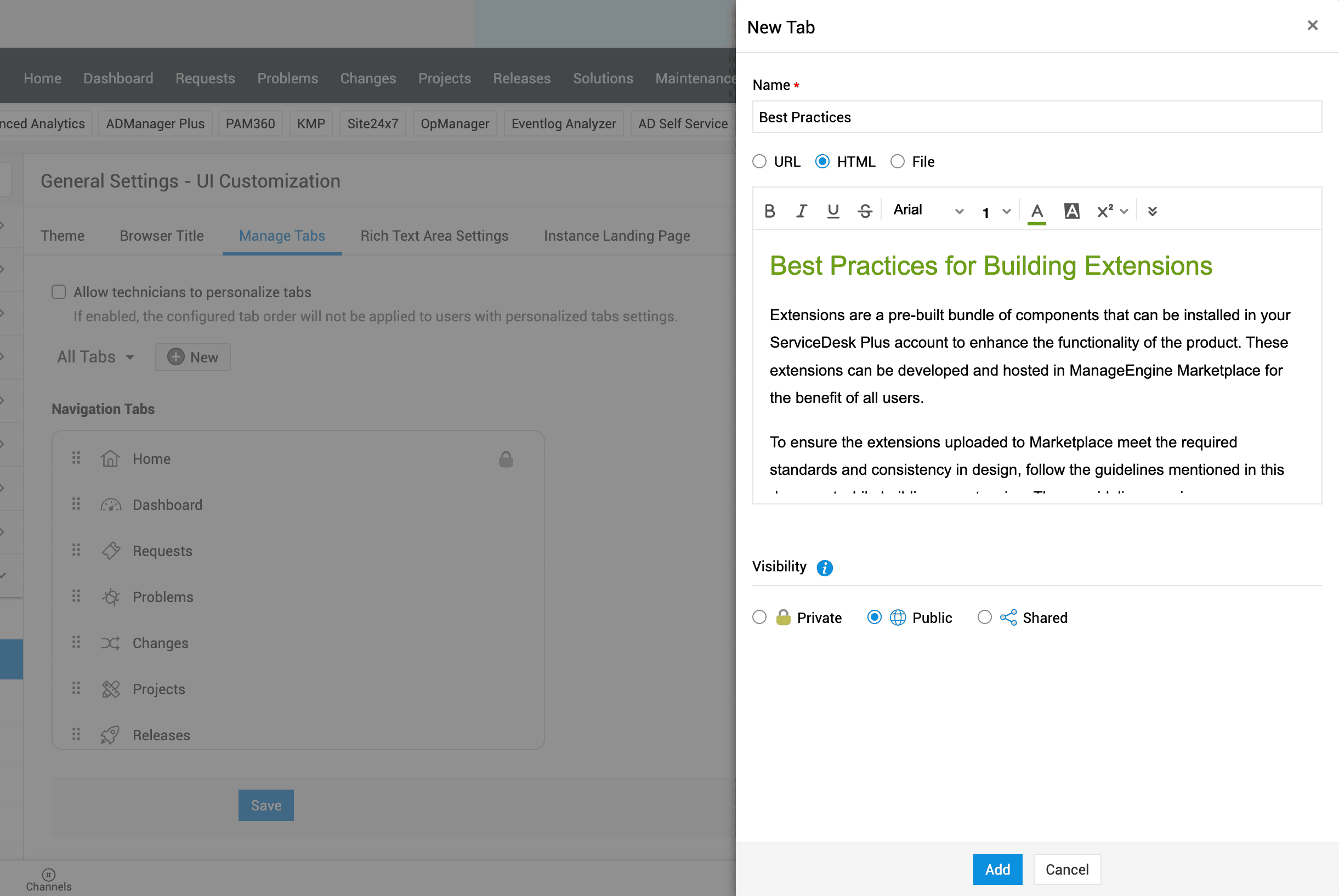Choose the Shared visibility option
This screenshot has height=896, width=1339.
click(x=984, y=617)
